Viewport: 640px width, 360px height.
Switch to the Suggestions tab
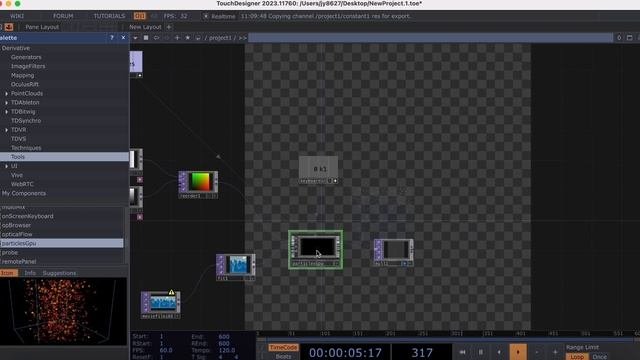(x=59, y=273)
